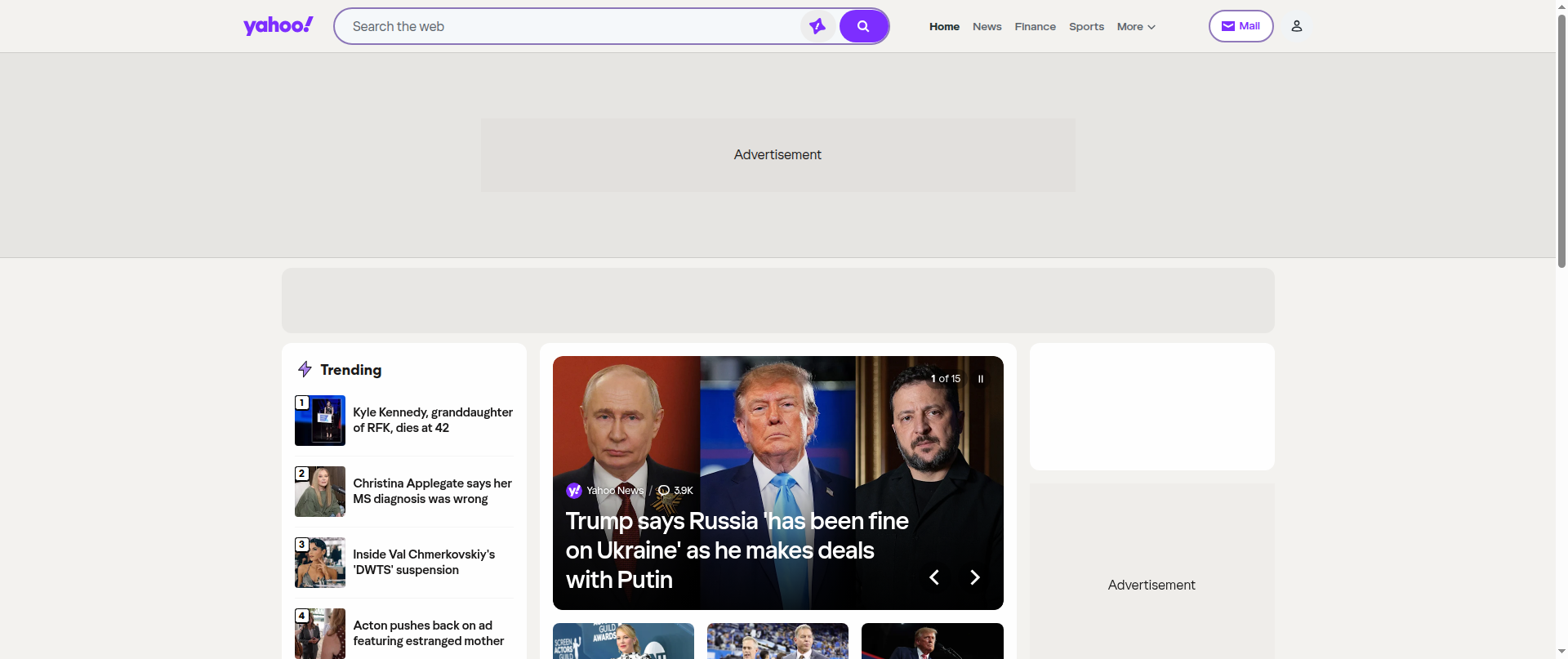This screenshot has height=659, width=1568.
Task: Open the News nav item
Action: (987, 26)
